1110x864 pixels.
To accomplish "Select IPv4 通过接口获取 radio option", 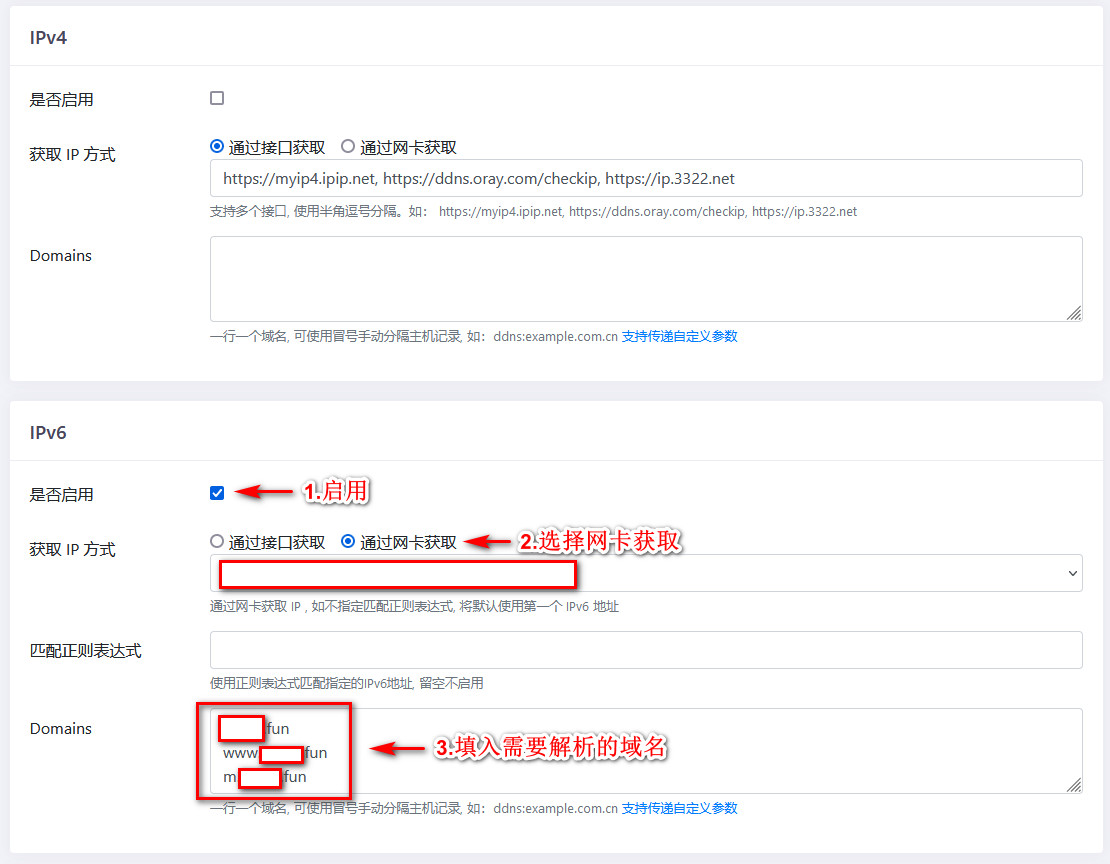I will [x=217, y=146].
